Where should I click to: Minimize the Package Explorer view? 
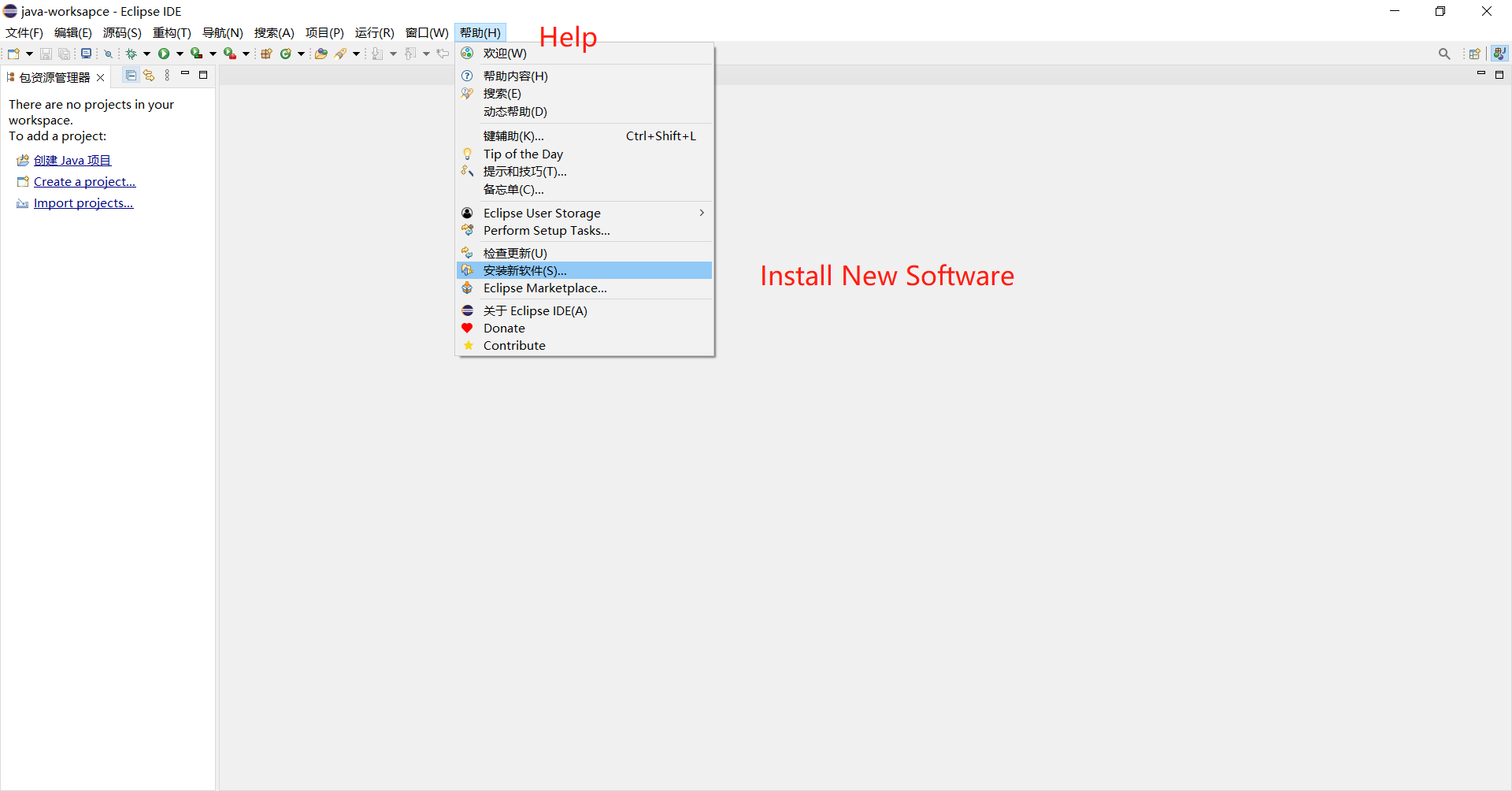click(x=185, y=74)
